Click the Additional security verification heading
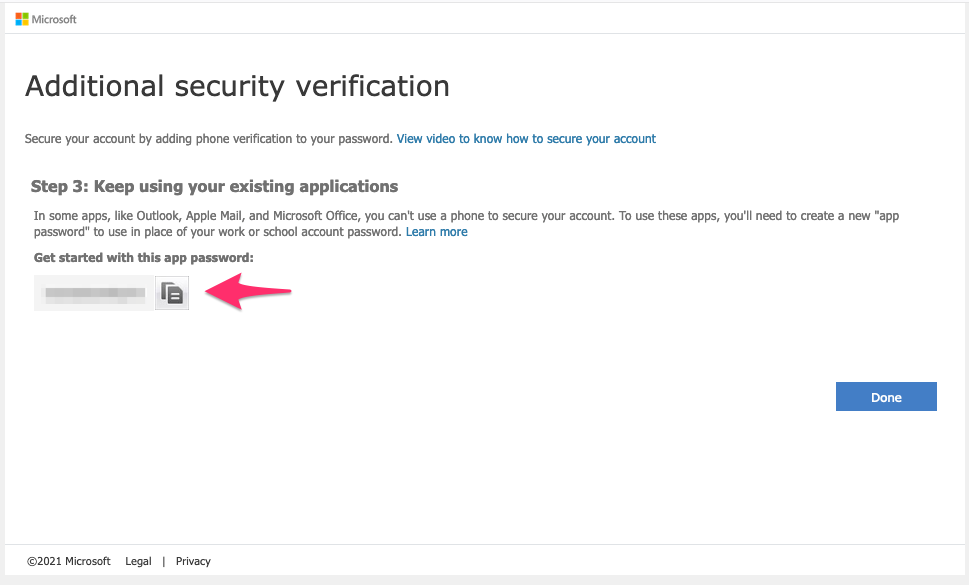Screen dimensions: 969x585 [x=237, y=86]
